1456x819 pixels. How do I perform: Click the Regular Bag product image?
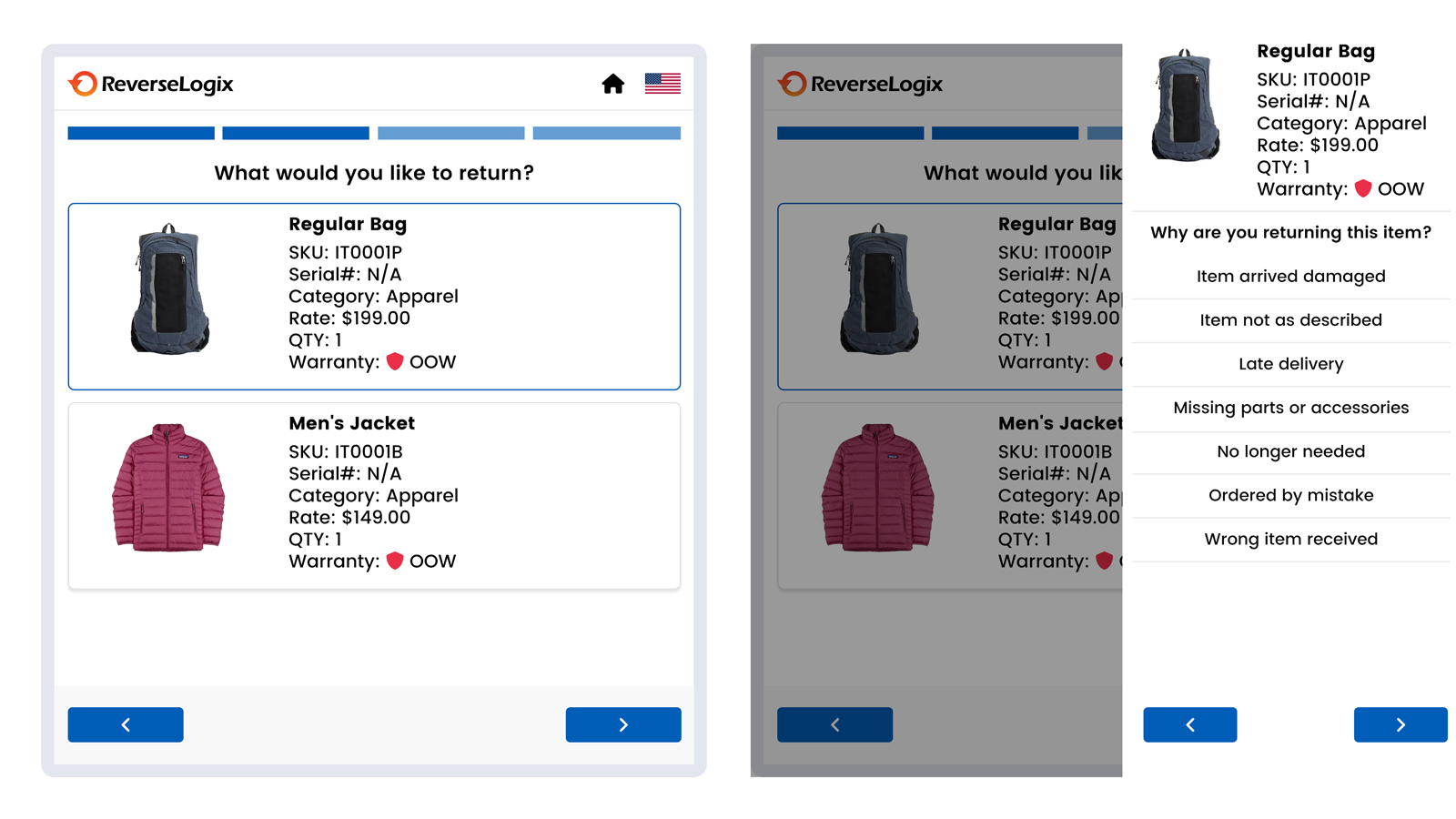[171, 291]
